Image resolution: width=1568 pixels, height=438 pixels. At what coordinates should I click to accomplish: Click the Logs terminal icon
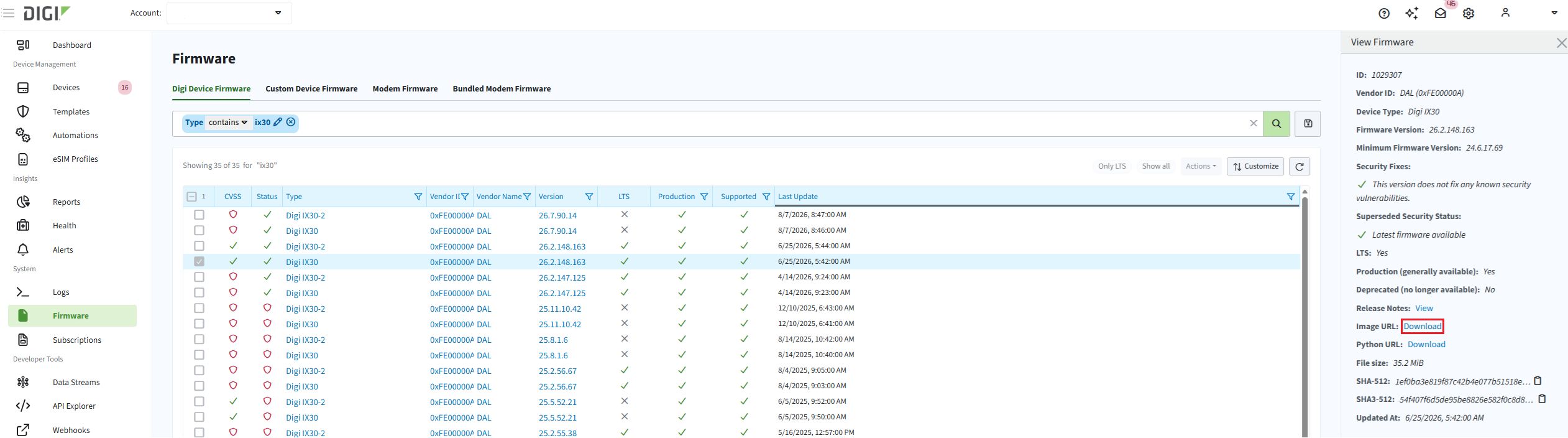click(23, 292)
